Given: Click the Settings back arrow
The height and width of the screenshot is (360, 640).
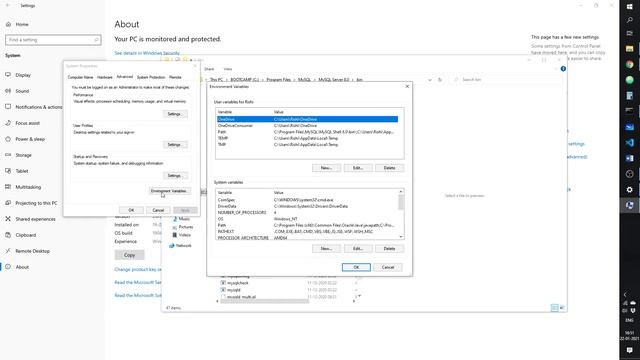Looking at the screenshot, I should (x=8, y=5).
